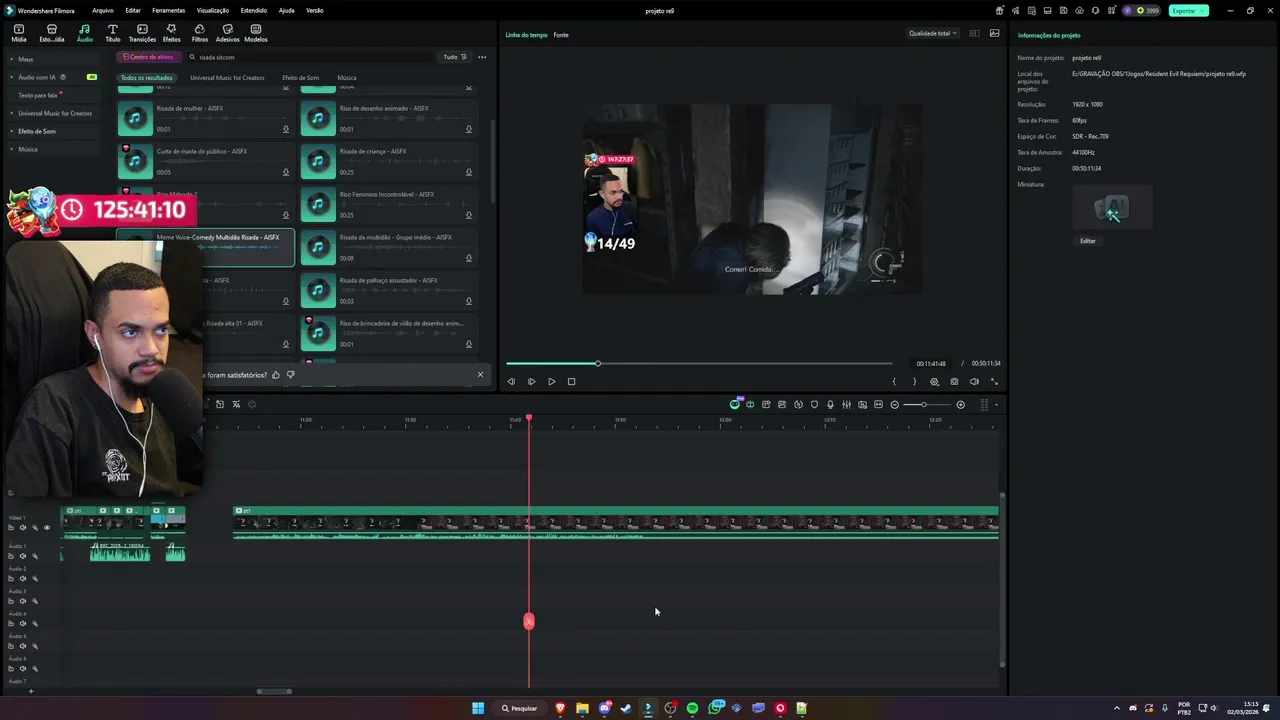Lock the Áudio 4 track

[11, 624]
